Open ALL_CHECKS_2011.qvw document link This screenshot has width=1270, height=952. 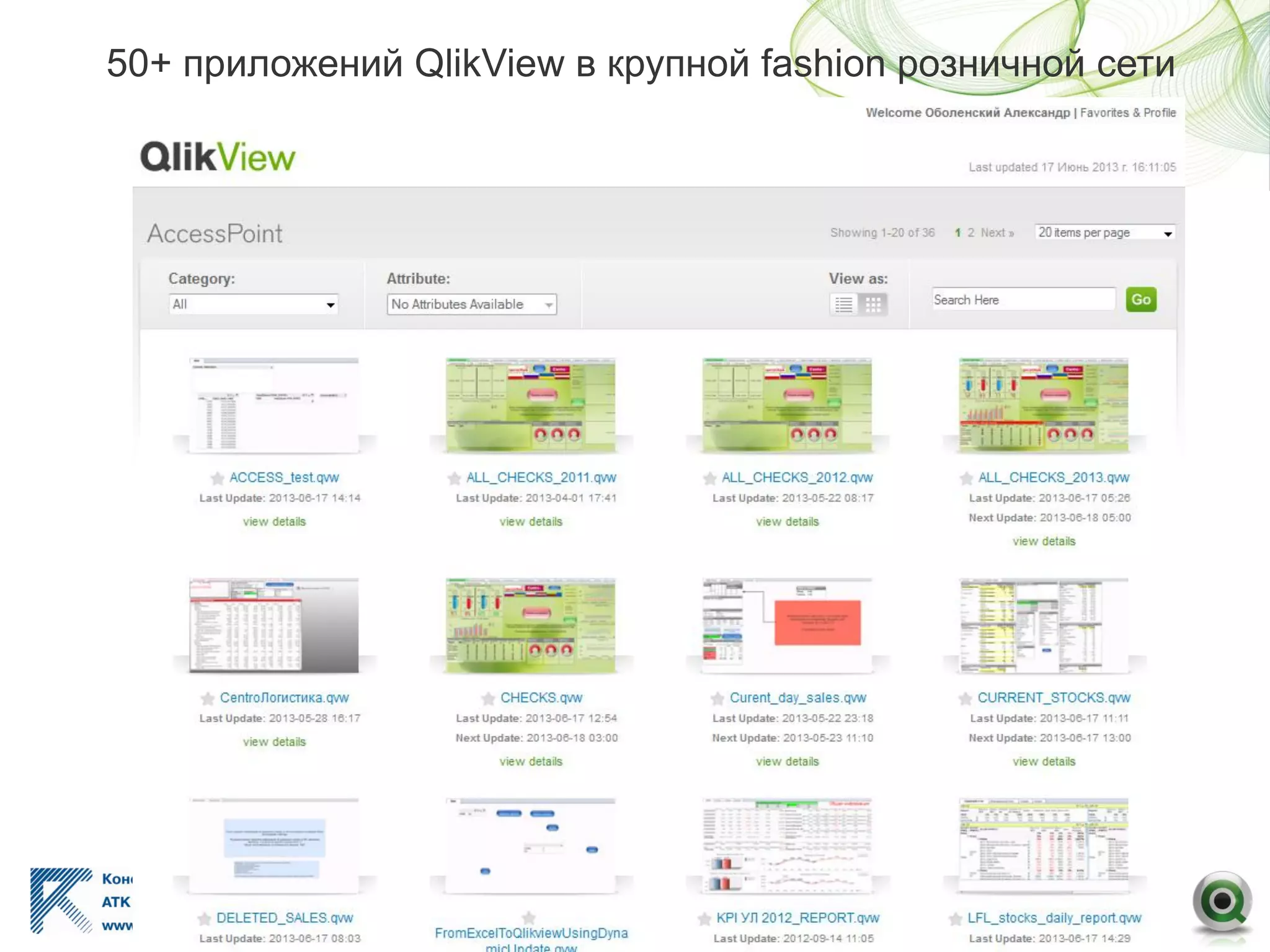tap(541, 477)
